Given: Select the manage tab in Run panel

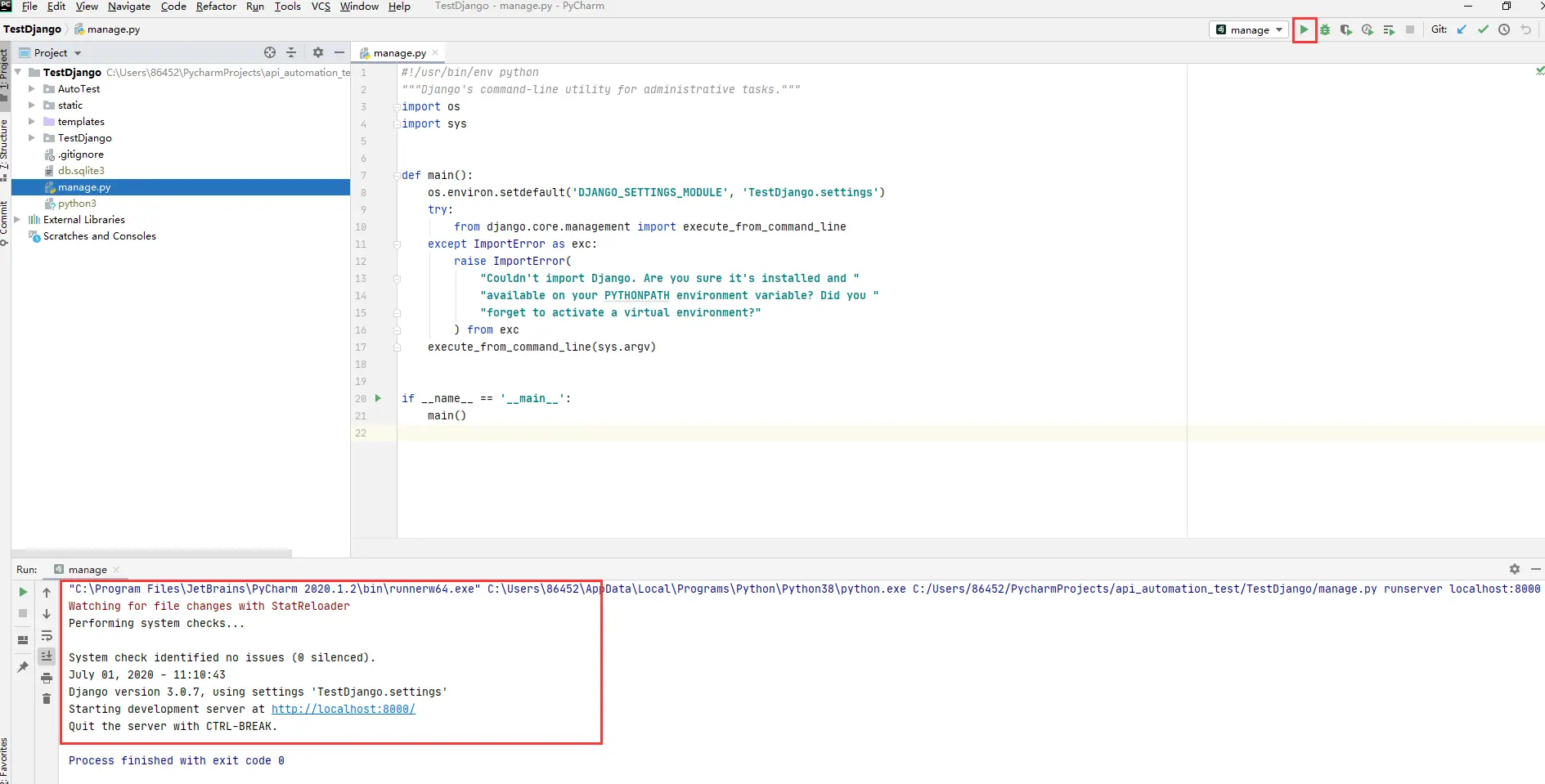Looking at the screenshot, I should point(88,570).
